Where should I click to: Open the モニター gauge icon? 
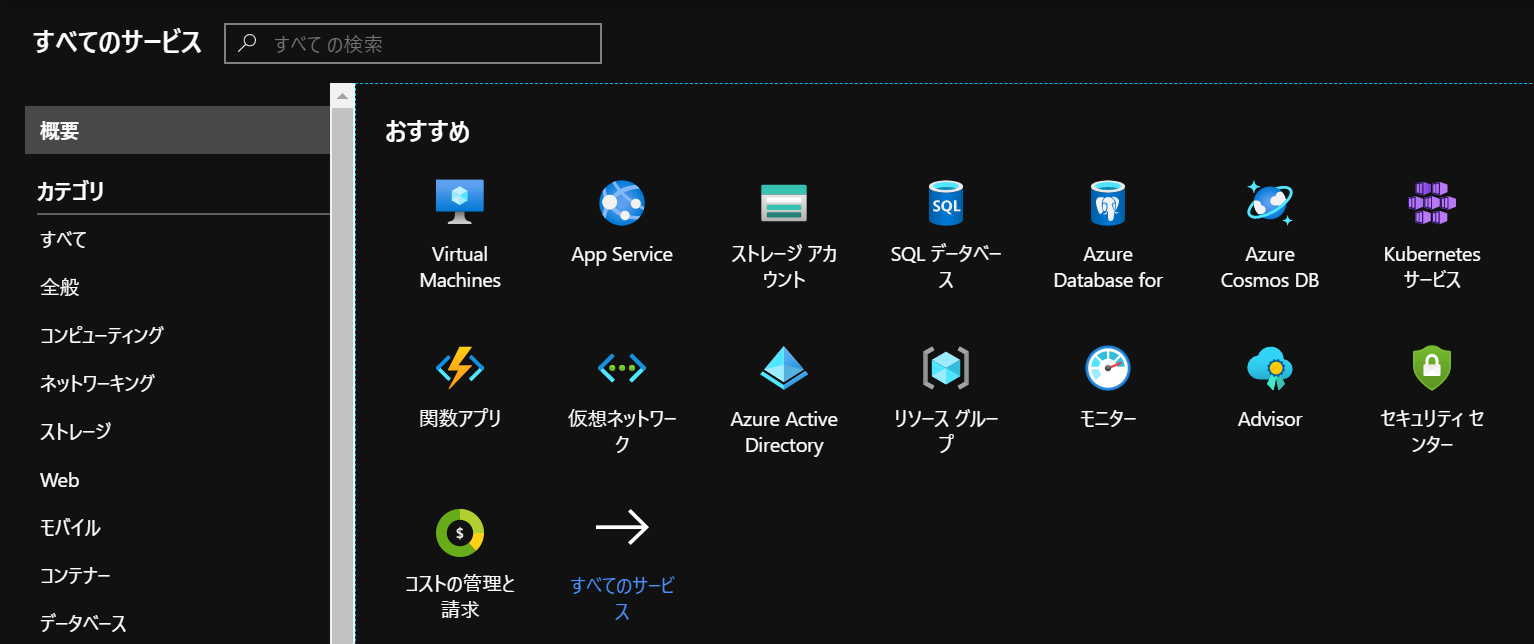[x=1108, y=368]
